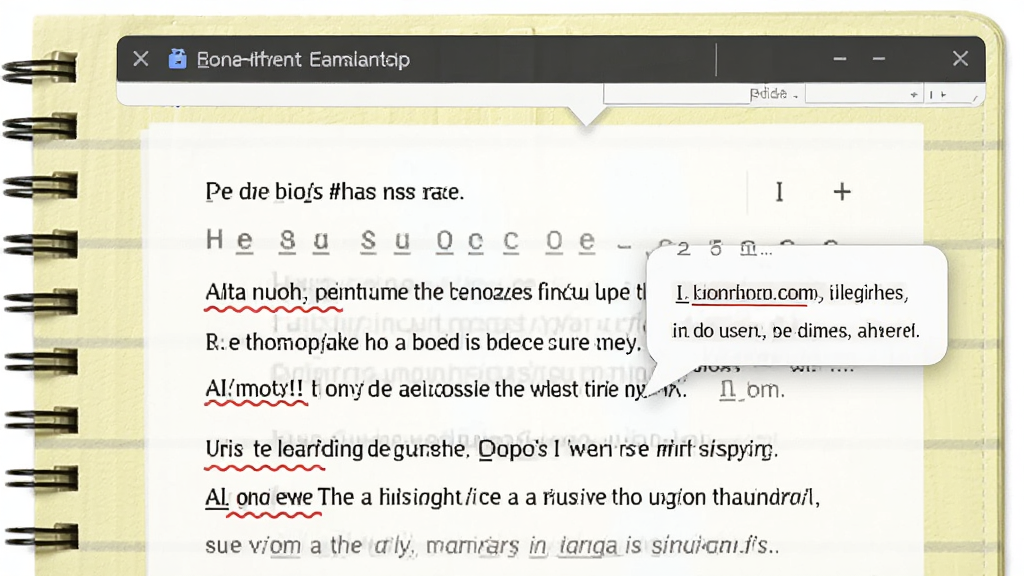Select the text cursor 'I' icon beside the heading
The width and height of the screenshot is (1024, 576).
(x=778, y=192)
